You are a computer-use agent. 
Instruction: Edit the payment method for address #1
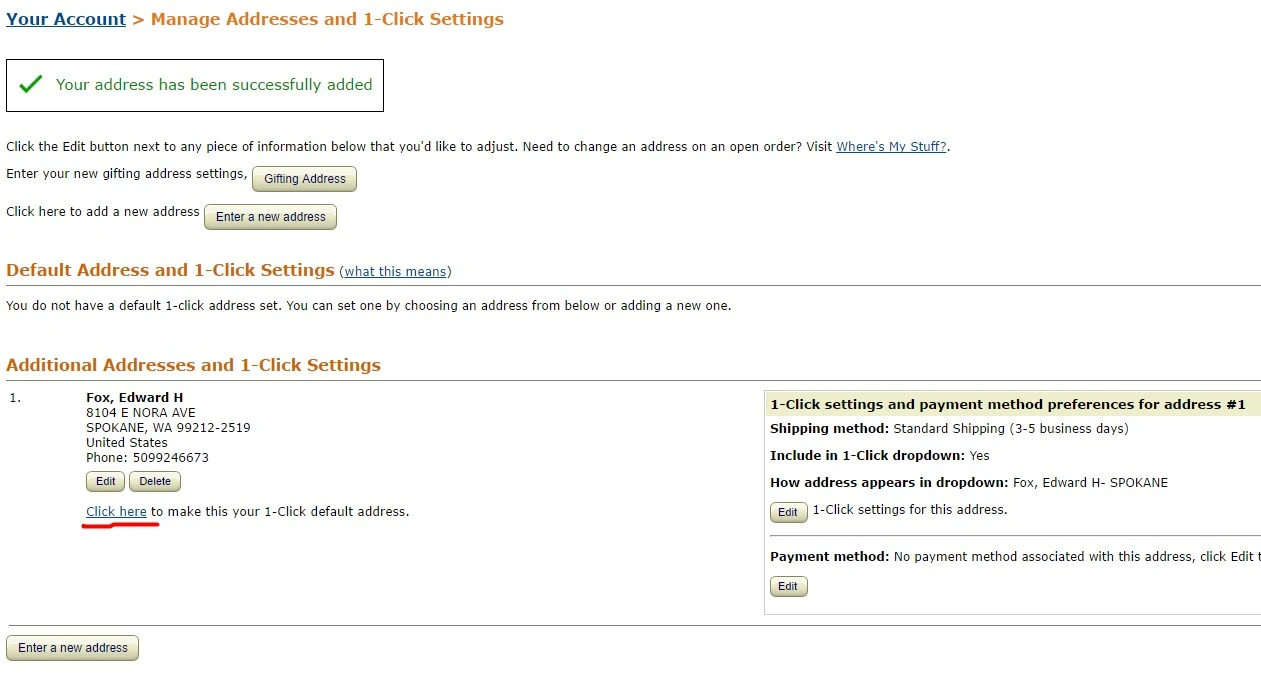pos(788,586)
